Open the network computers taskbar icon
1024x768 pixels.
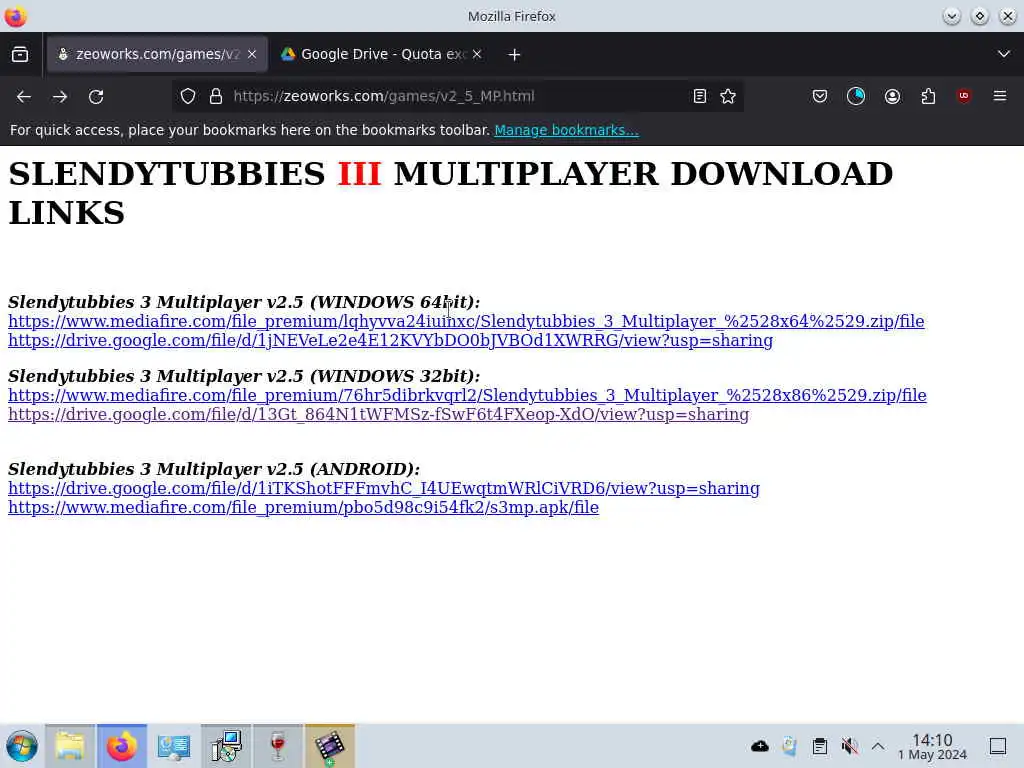(226, 746)
